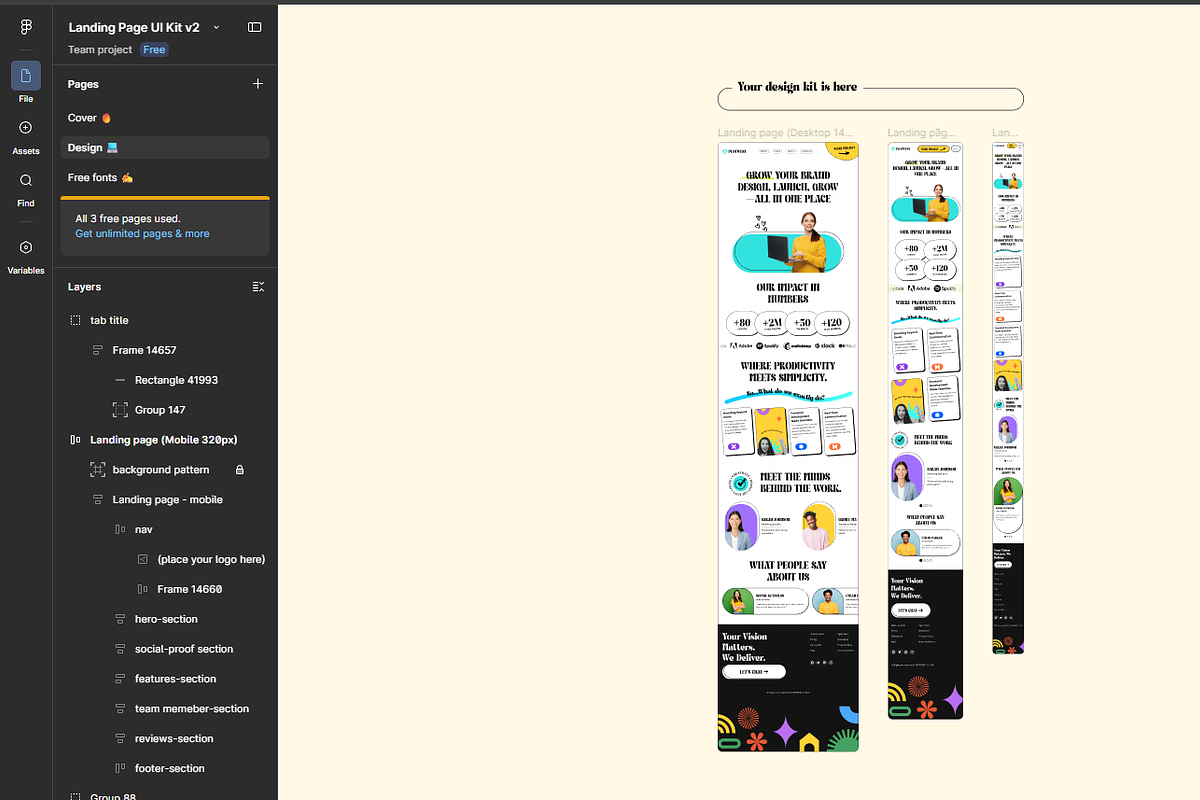This screenshot has height=800, width=1200.
Task: Open the Variables sidebar panel
Action: coord(26,257)
